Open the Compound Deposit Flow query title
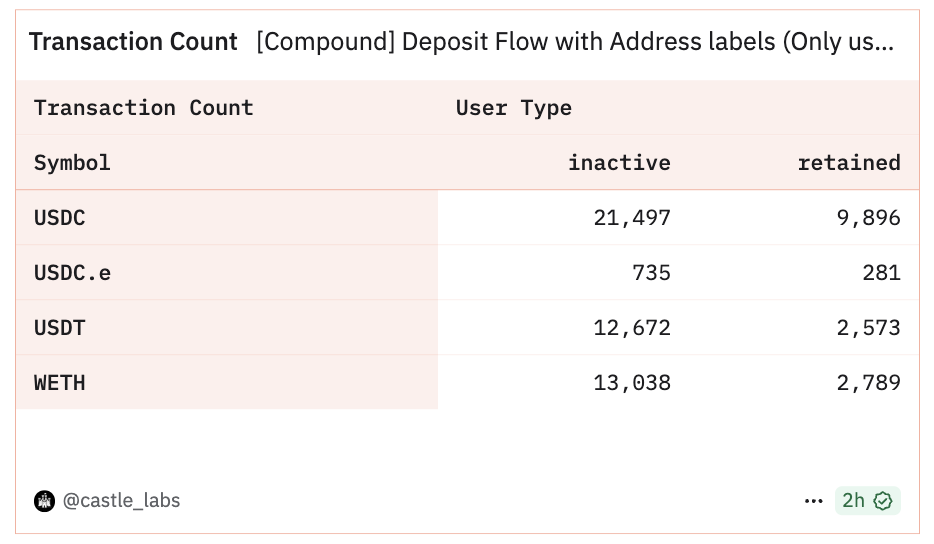Image resolution: width=934 pixels, height=544 pixels. (575, 42)
